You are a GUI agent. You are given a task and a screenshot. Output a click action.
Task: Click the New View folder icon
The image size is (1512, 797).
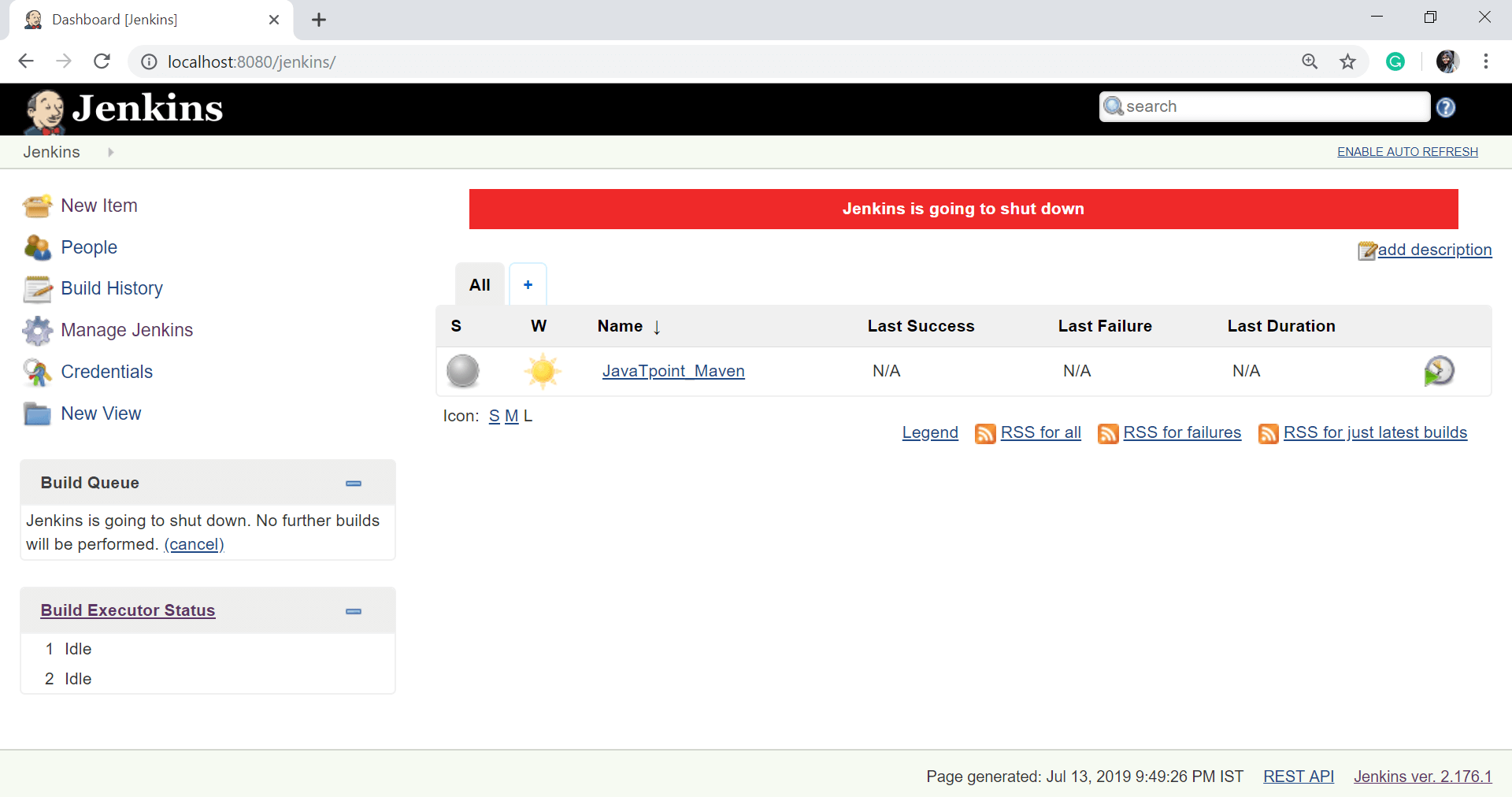pyautogui.click(x=37, y=413)
